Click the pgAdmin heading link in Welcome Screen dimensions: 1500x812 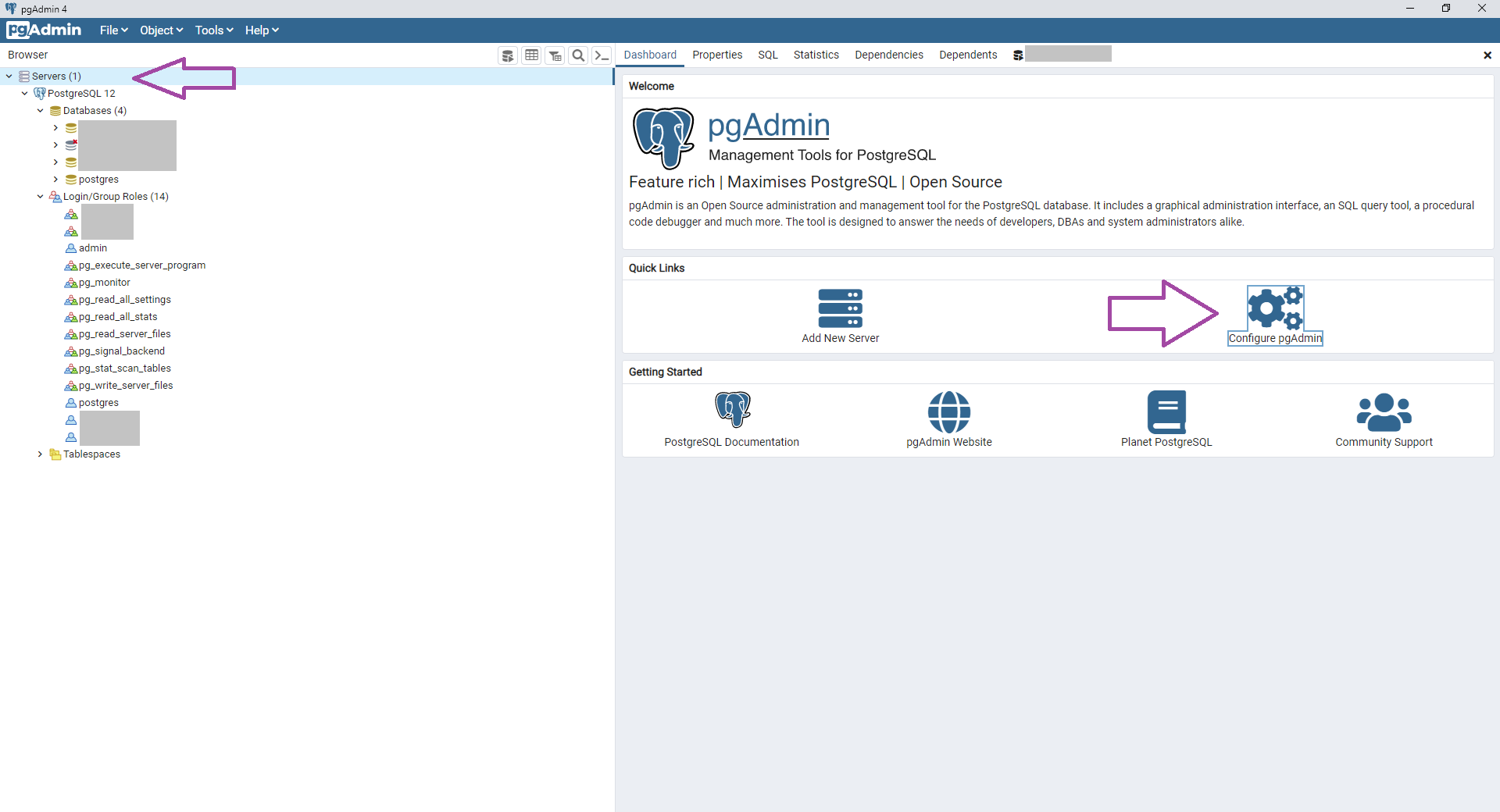769,126
